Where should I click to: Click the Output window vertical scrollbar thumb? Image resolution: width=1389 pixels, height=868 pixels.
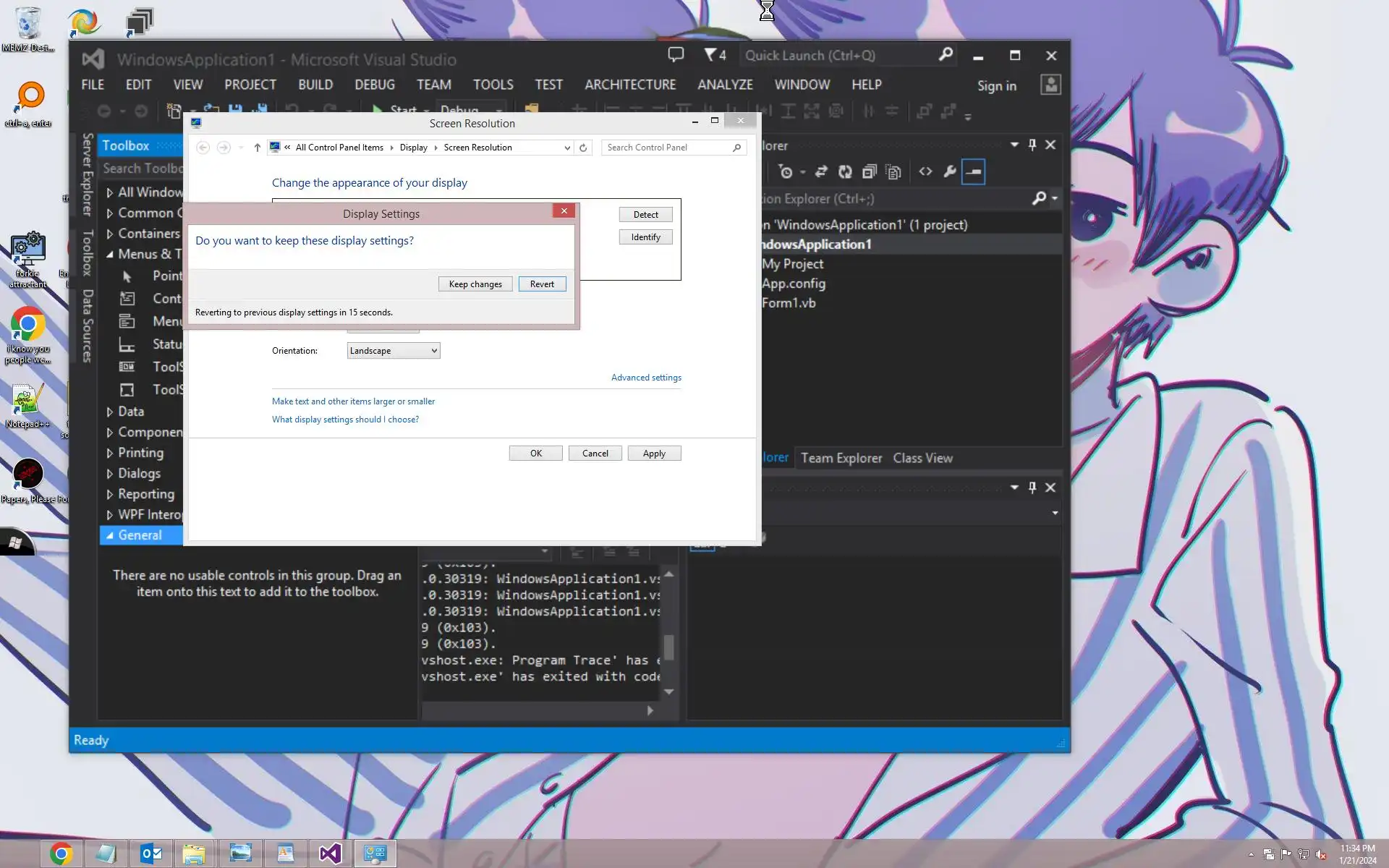click(669, 647)
